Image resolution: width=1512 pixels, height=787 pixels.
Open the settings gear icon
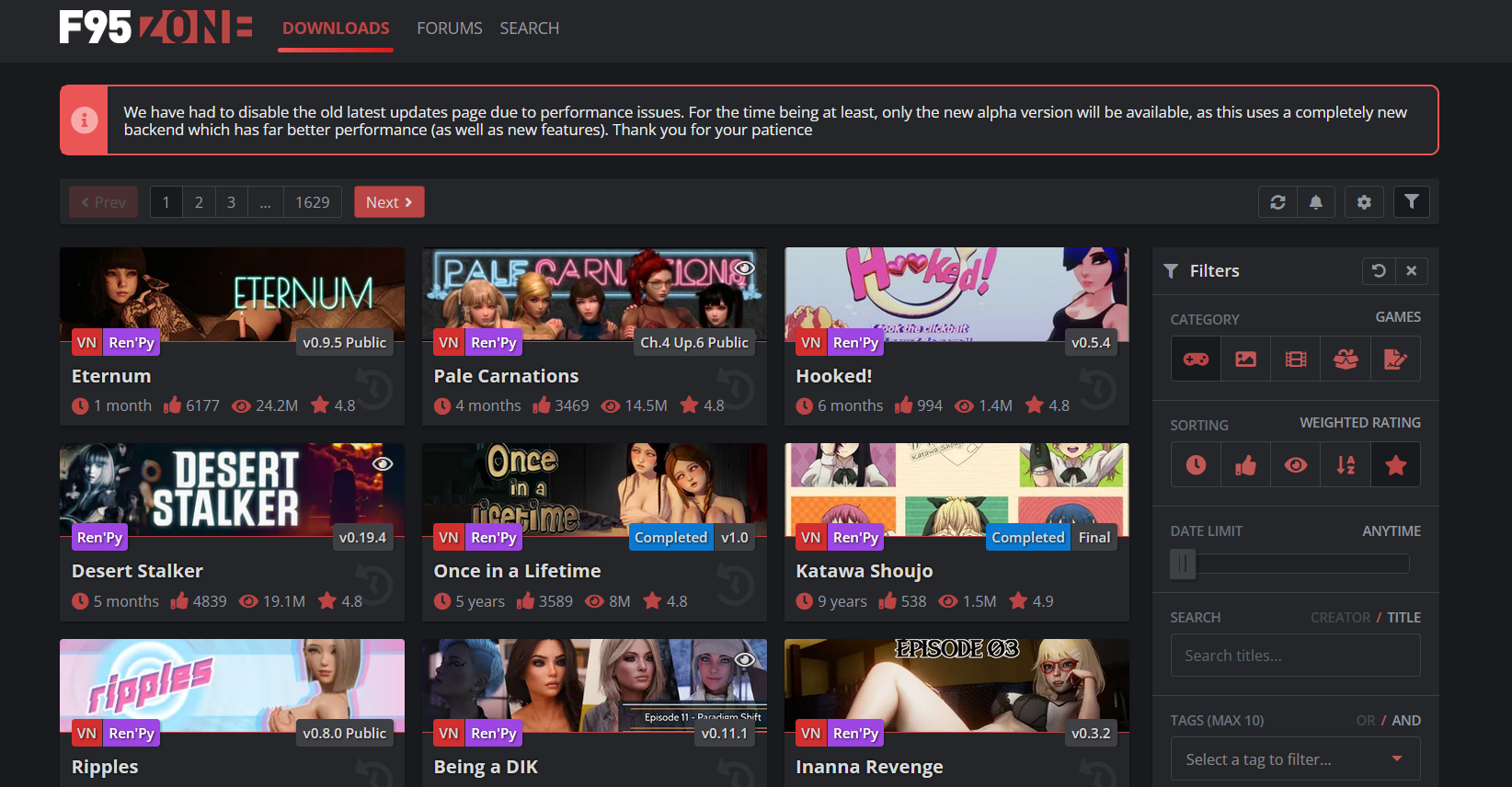1364,202
